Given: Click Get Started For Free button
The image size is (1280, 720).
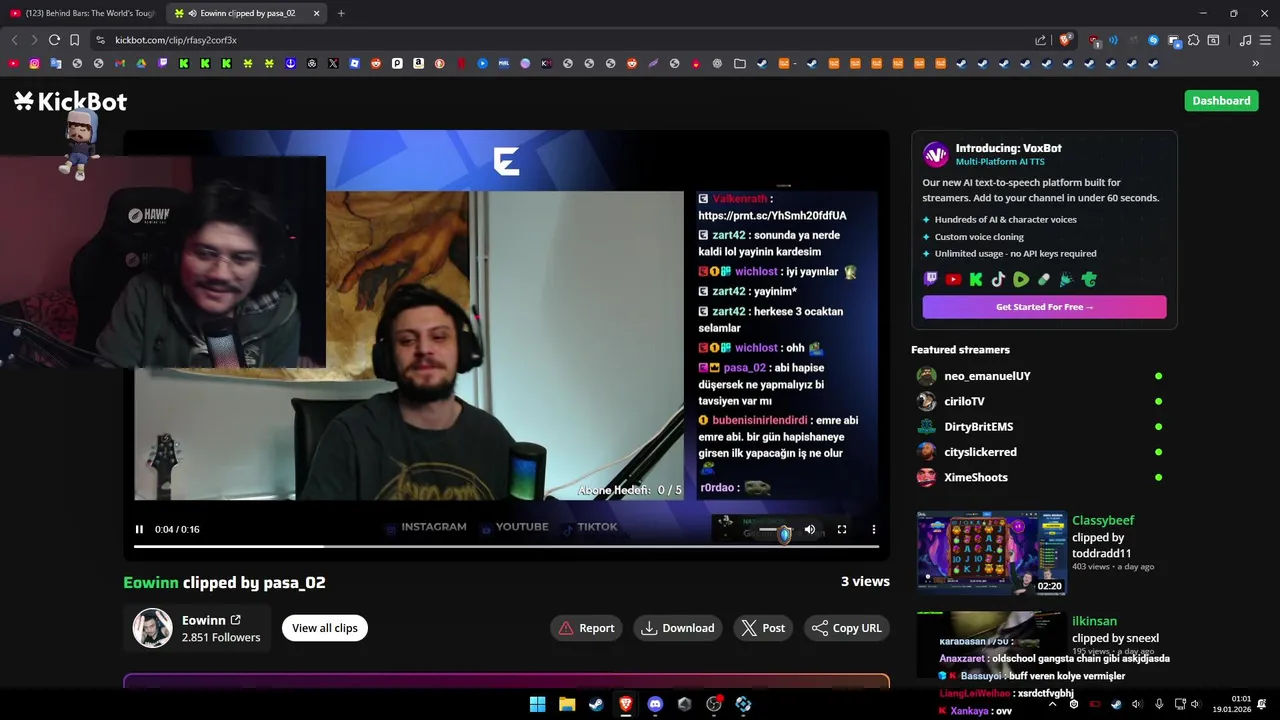Looking at the screenshot, I should point(1044,307).
